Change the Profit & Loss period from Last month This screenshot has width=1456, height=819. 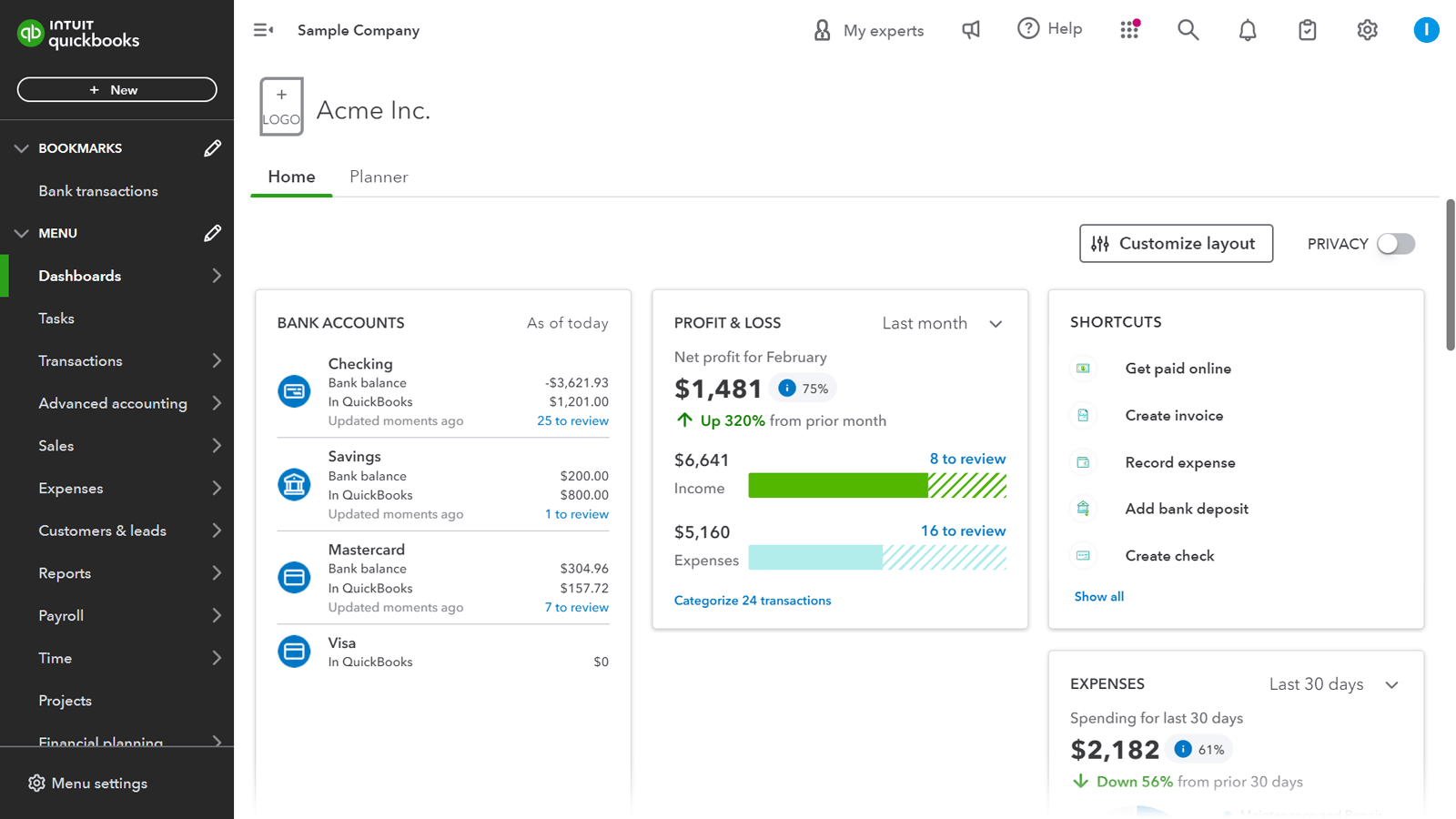pyautogui.click(x=942, y=323)
